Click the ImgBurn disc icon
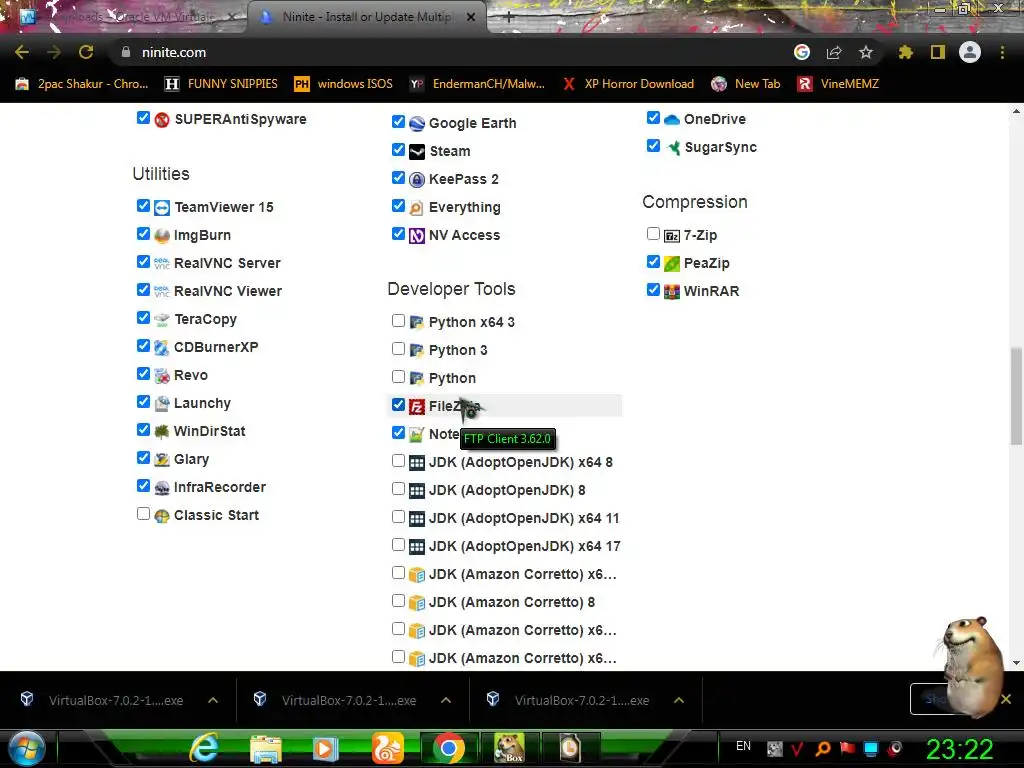 click(x=162, y=236)
